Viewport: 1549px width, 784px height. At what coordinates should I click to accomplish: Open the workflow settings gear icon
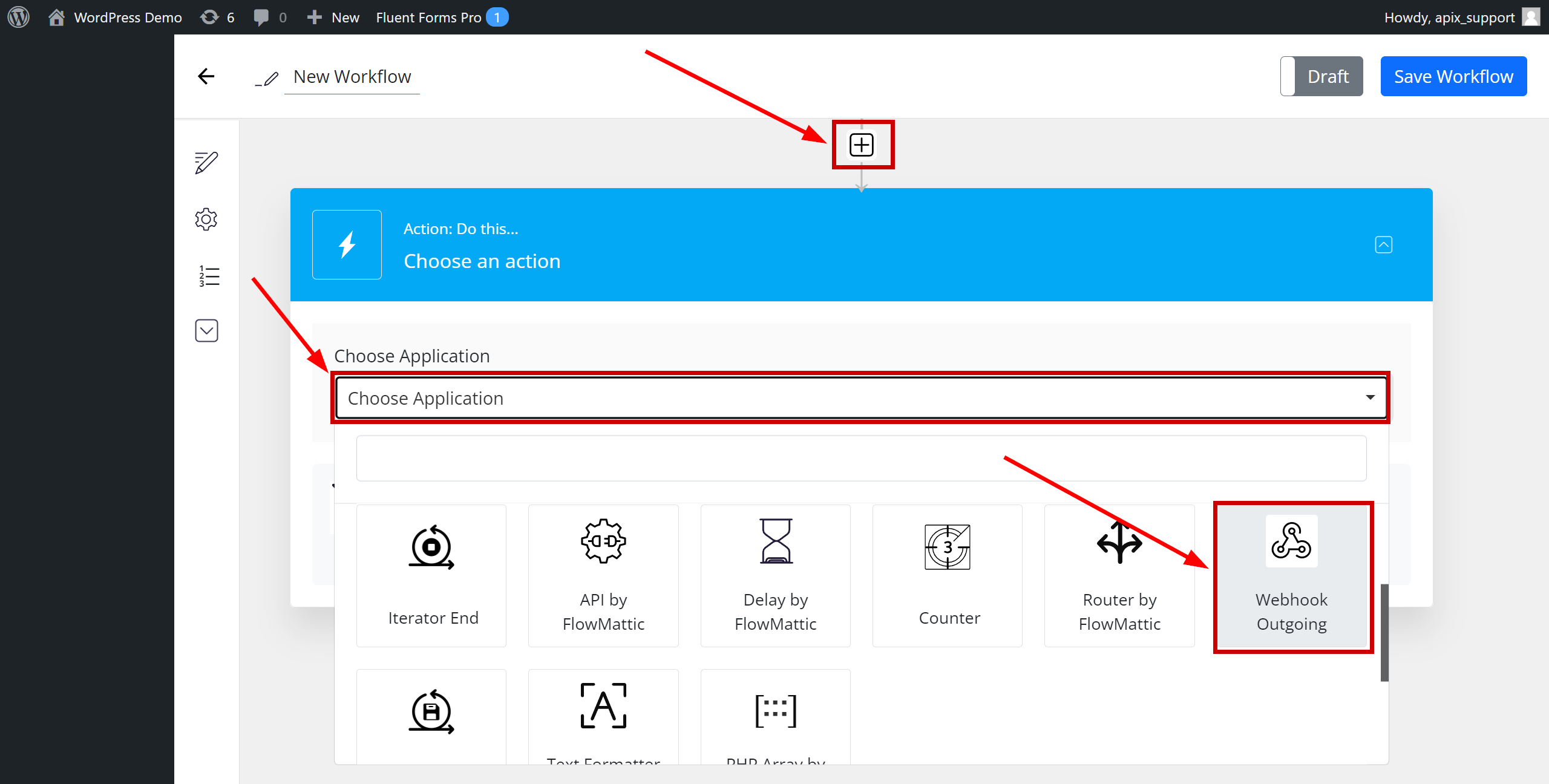(206, 219)
